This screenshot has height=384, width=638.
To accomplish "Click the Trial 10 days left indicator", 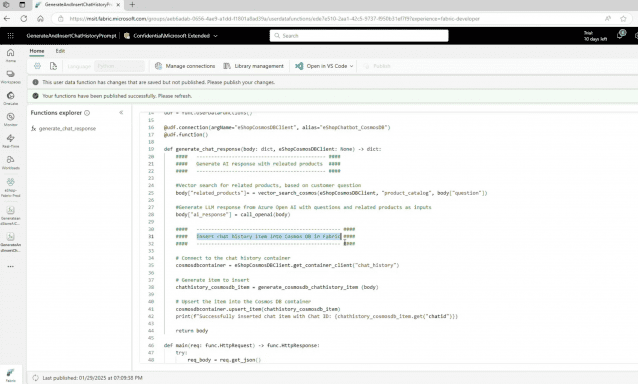I will [x=595, y=36].
